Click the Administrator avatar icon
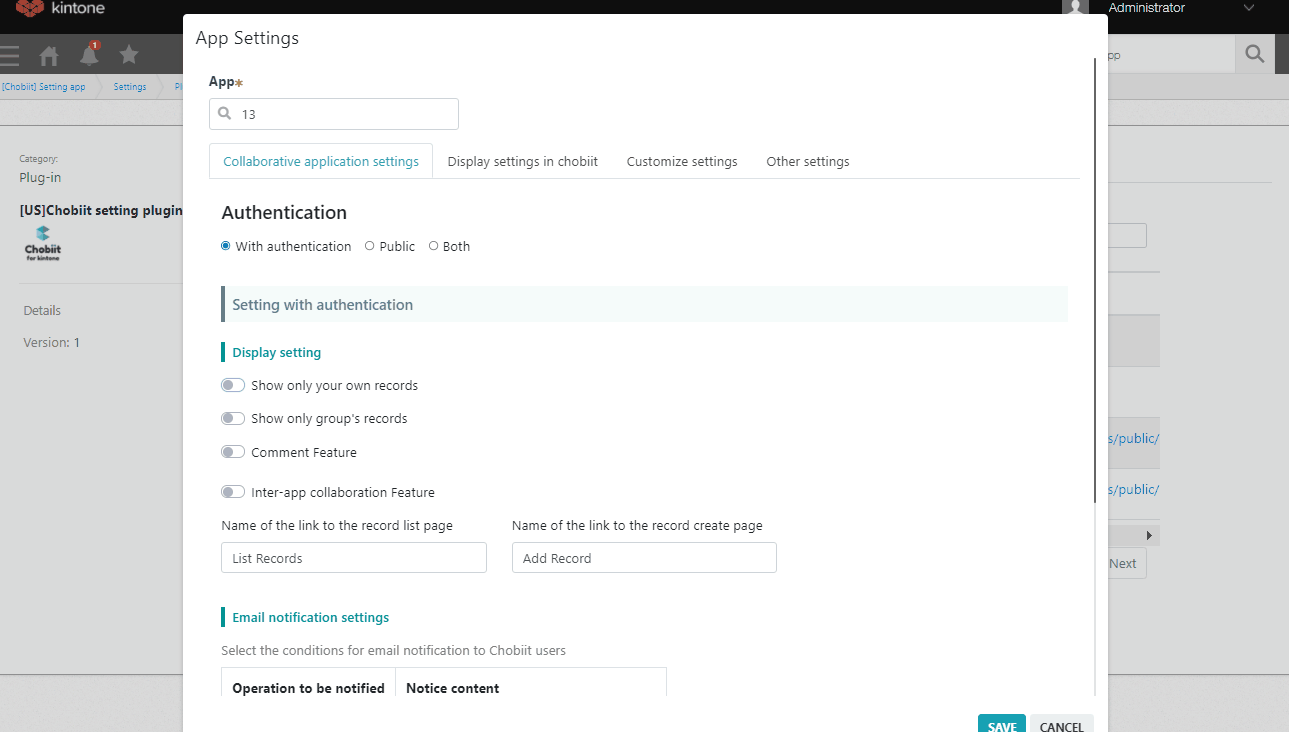Viewport: 1289px width, 732px height. (1075, 7)
